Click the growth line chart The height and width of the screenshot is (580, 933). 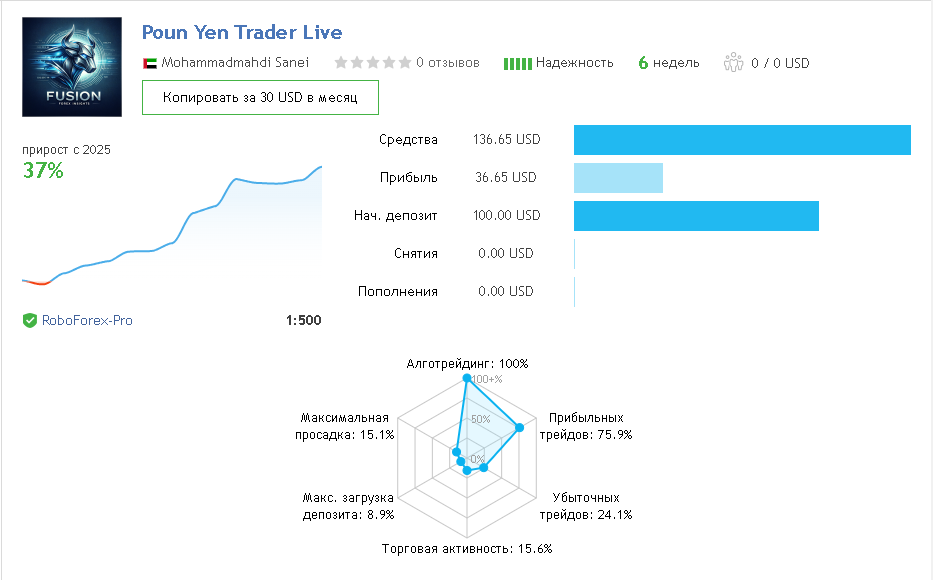tap(172, 226)
